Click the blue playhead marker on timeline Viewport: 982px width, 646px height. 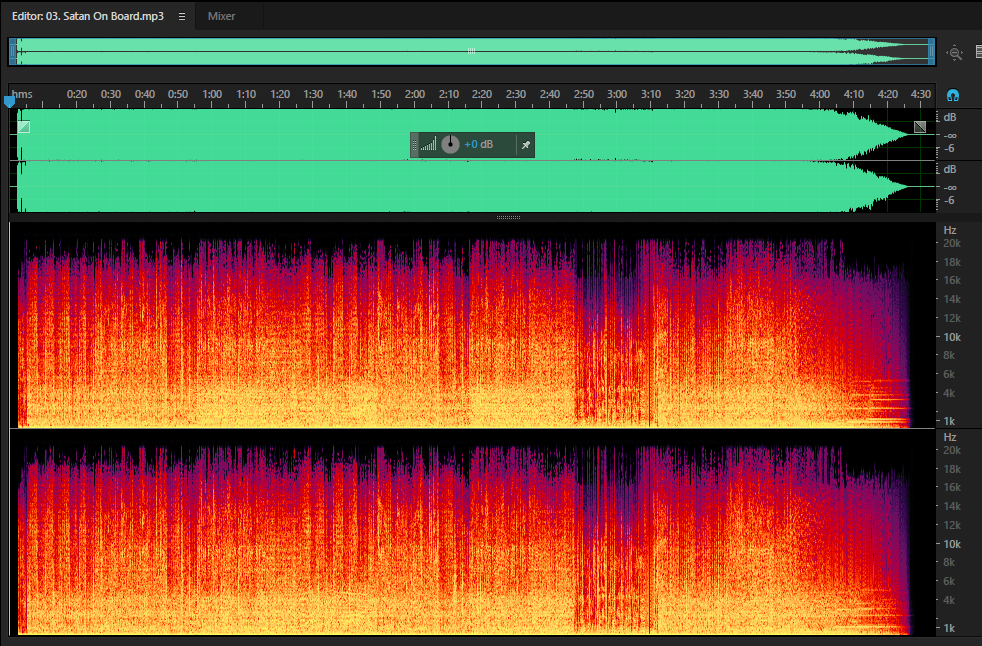pos(9,100)
